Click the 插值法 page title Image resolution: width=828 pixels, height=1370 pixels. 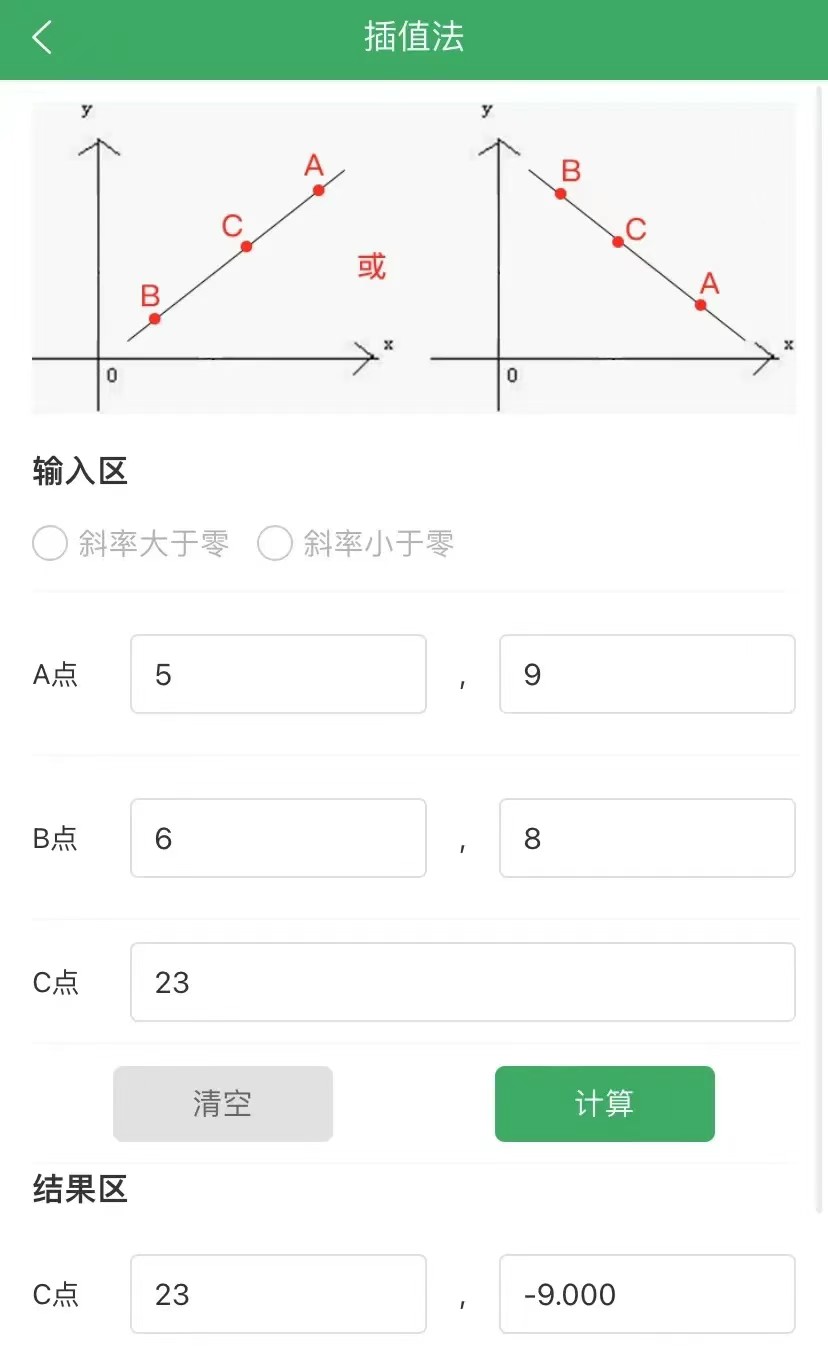414,38
